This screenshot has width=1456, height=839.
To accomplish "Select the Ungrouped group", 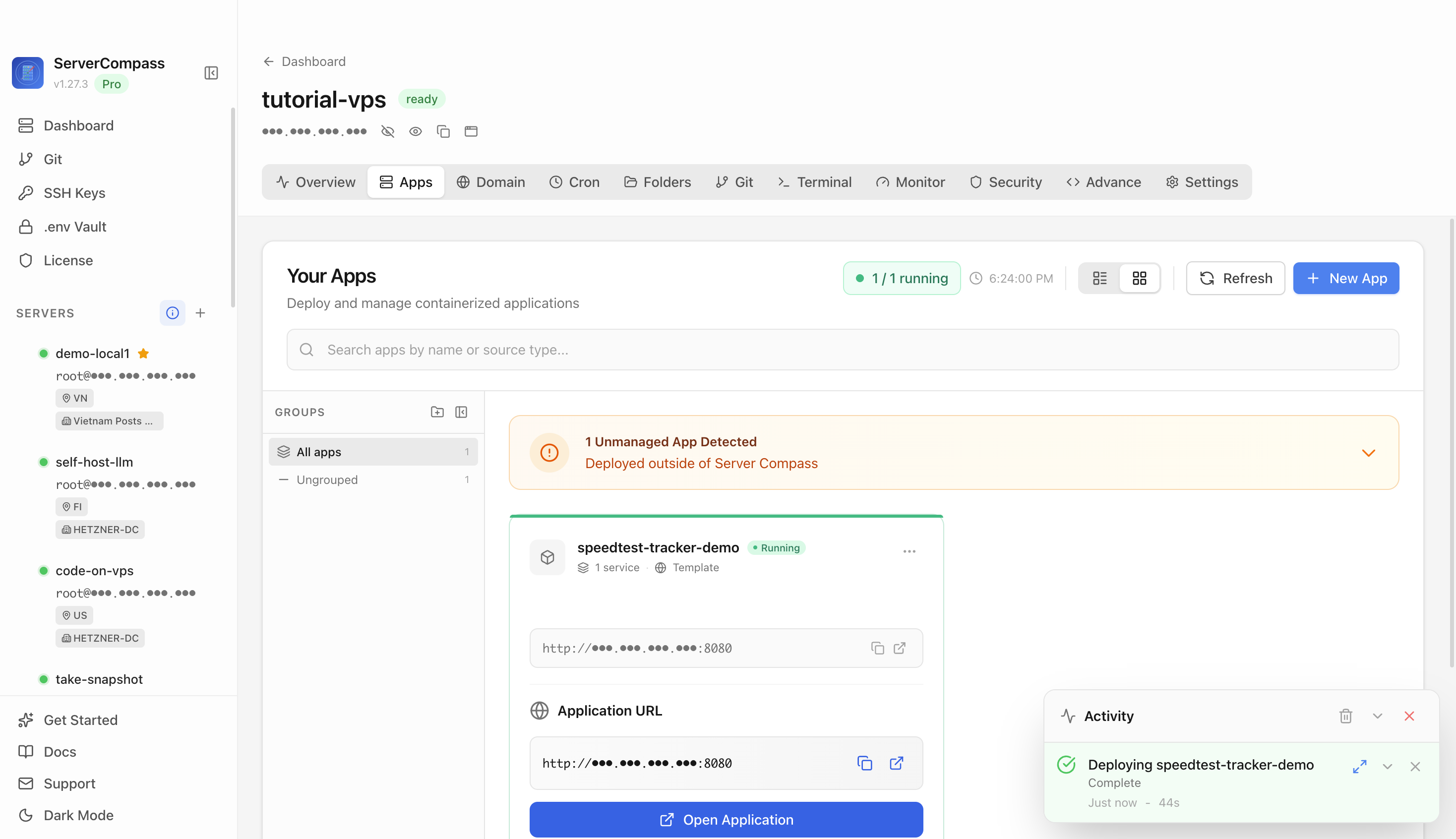I will pos(373,480).
